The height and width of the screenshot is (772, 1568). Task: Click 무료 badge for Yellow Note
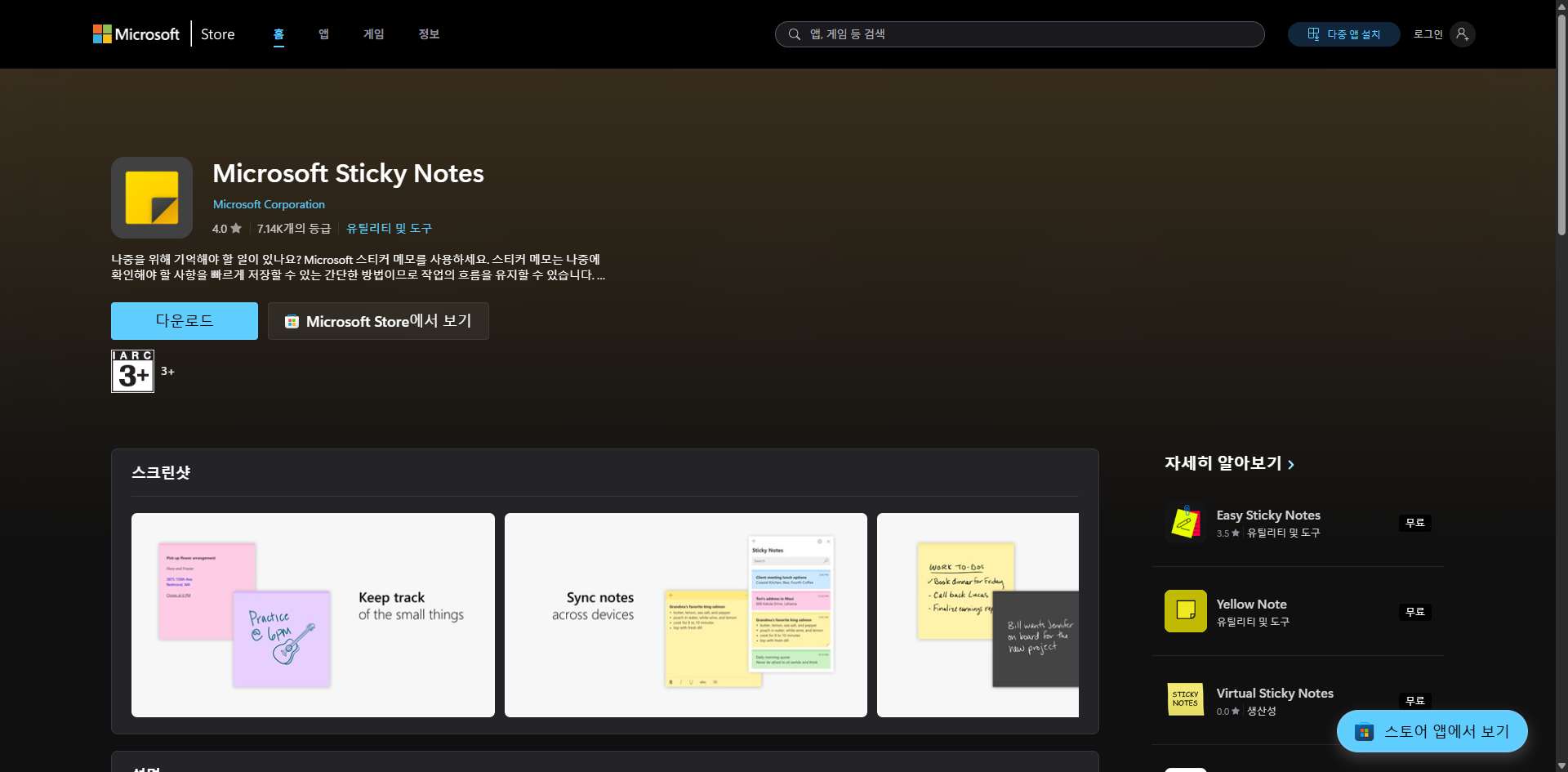click(1414, 612)
